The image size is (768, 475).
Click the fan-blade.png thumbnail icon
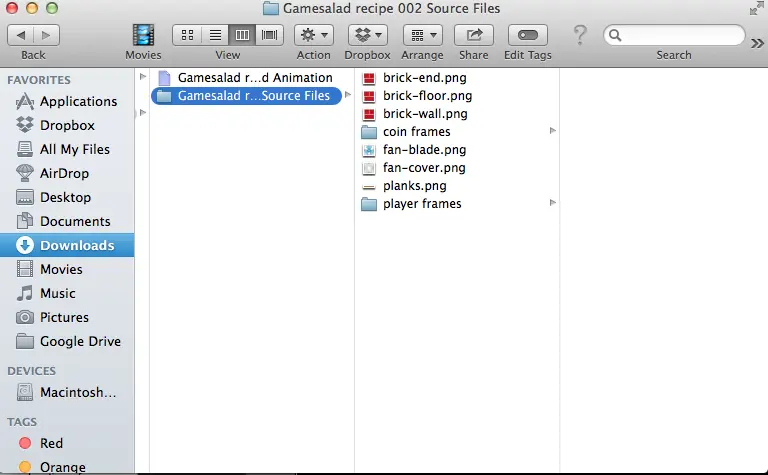[369, 150]
